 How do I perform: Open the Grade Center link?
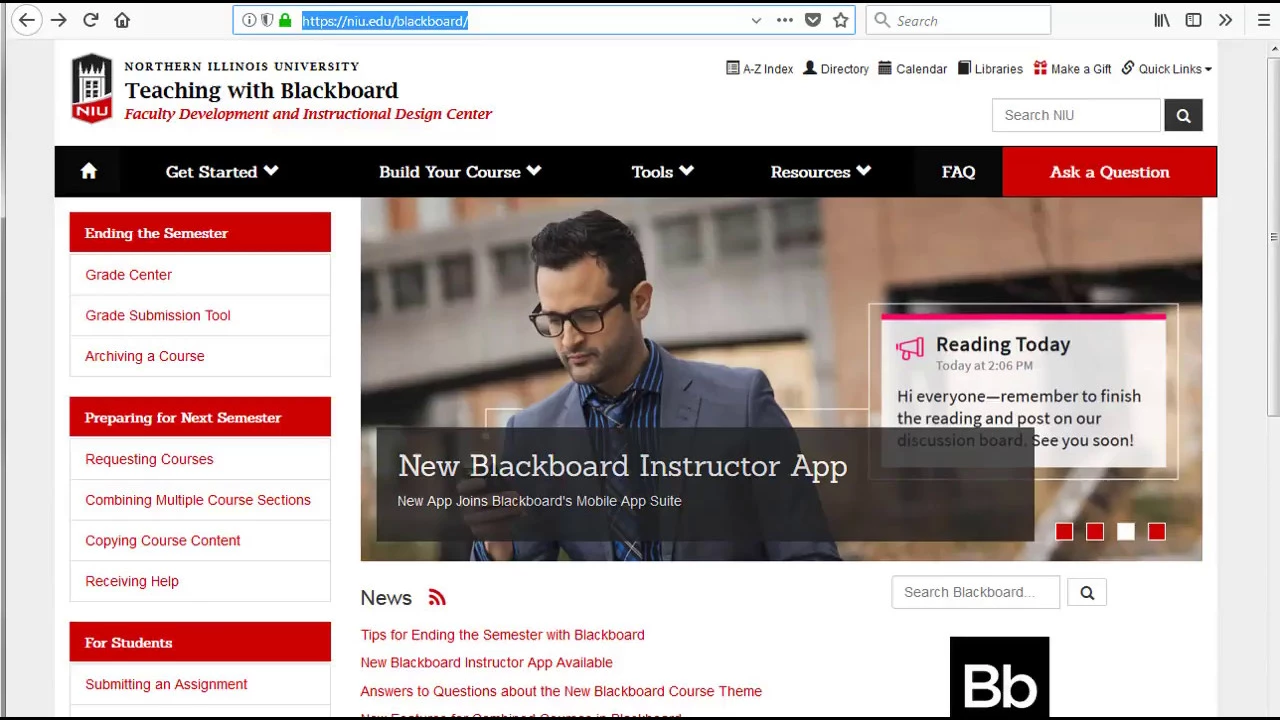click(x=128, y=275)
